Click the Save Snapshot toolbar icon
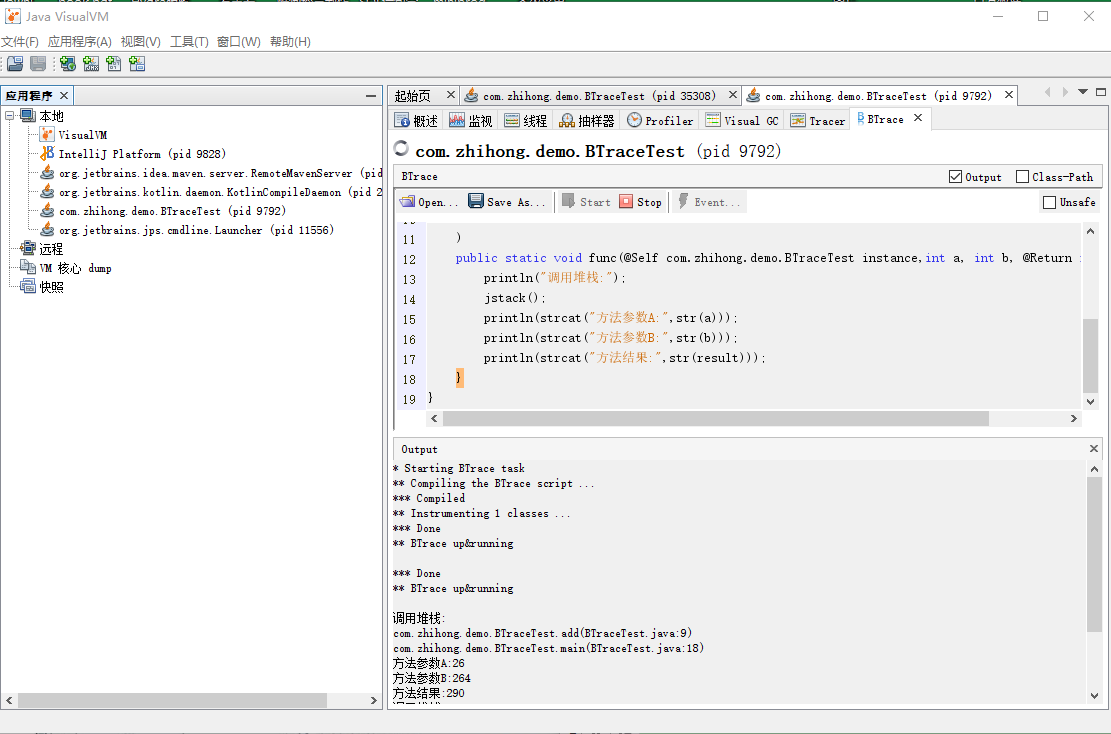The width and height of the screenshot is (1111, 734). 38,64
